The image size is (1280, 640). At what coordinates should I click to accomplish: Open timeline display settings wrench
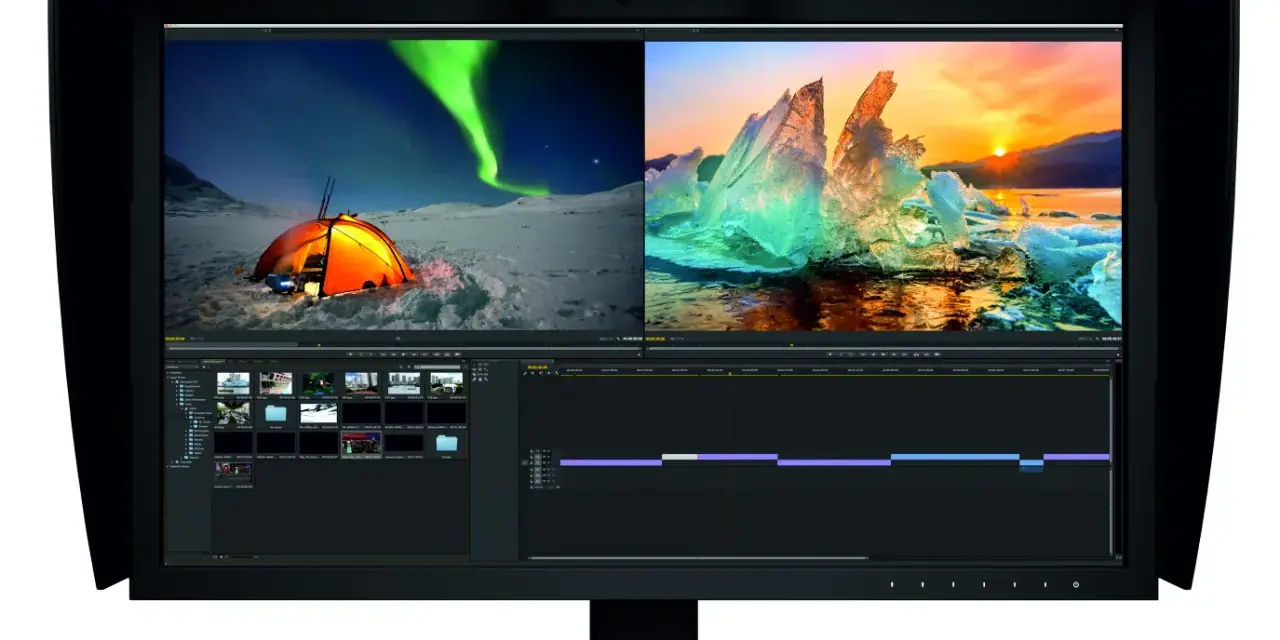[x=557, y=373]
